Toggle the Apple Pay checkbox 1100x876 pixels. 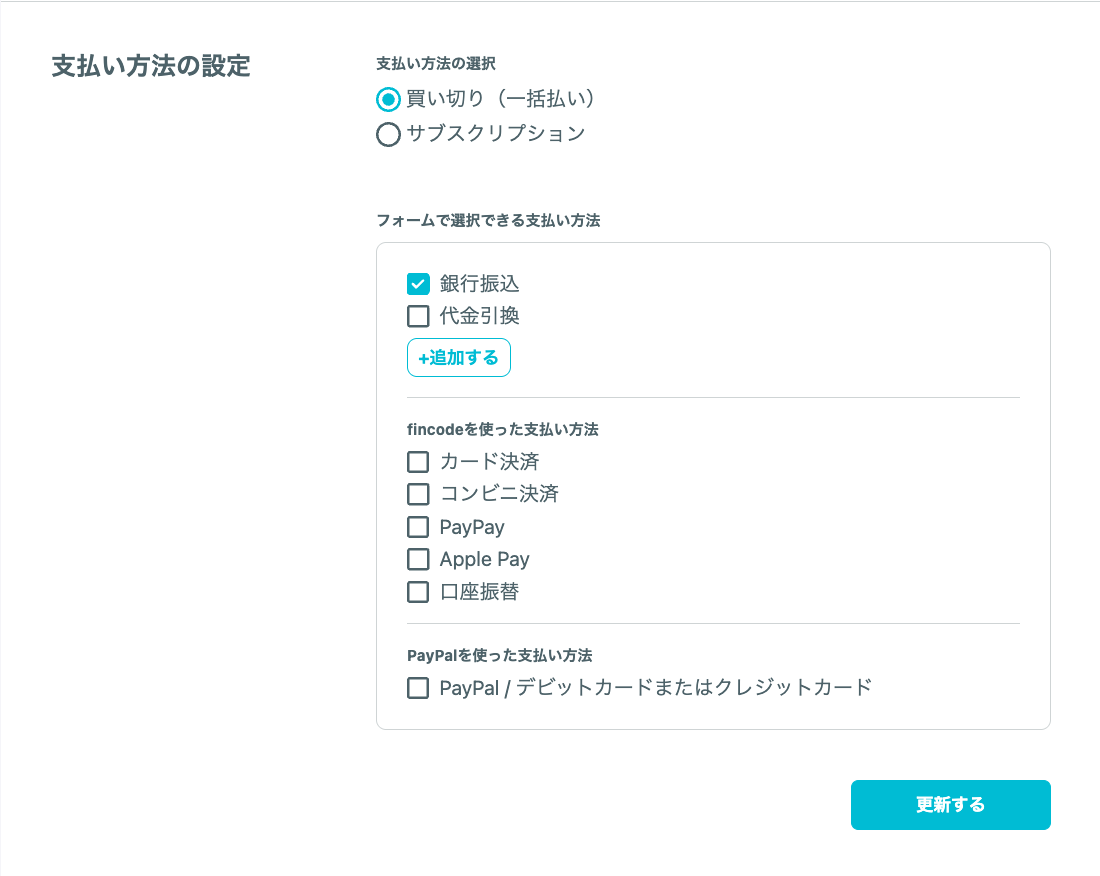pos(418,559)
